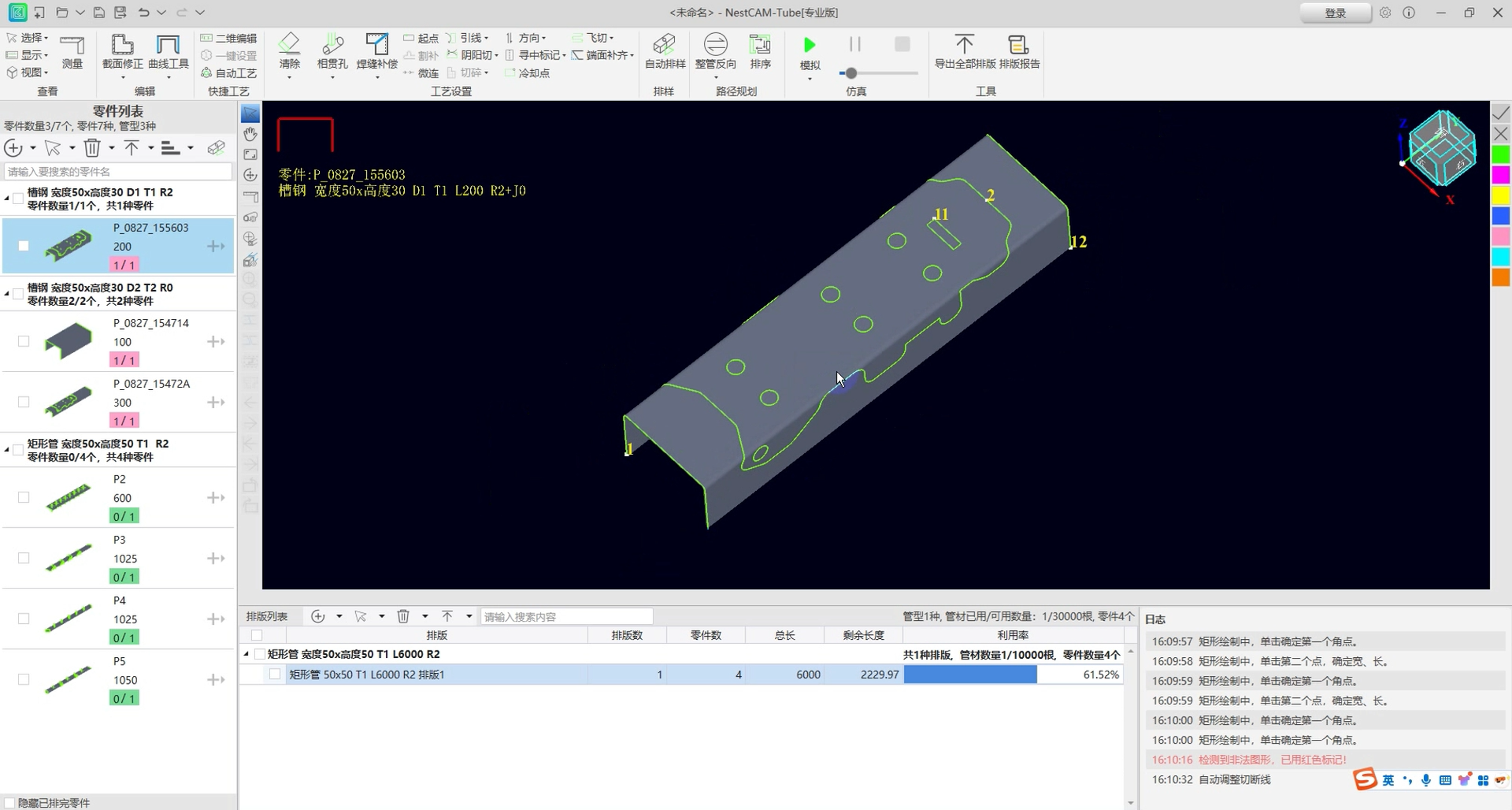Stop the simulation

point(902,44)
